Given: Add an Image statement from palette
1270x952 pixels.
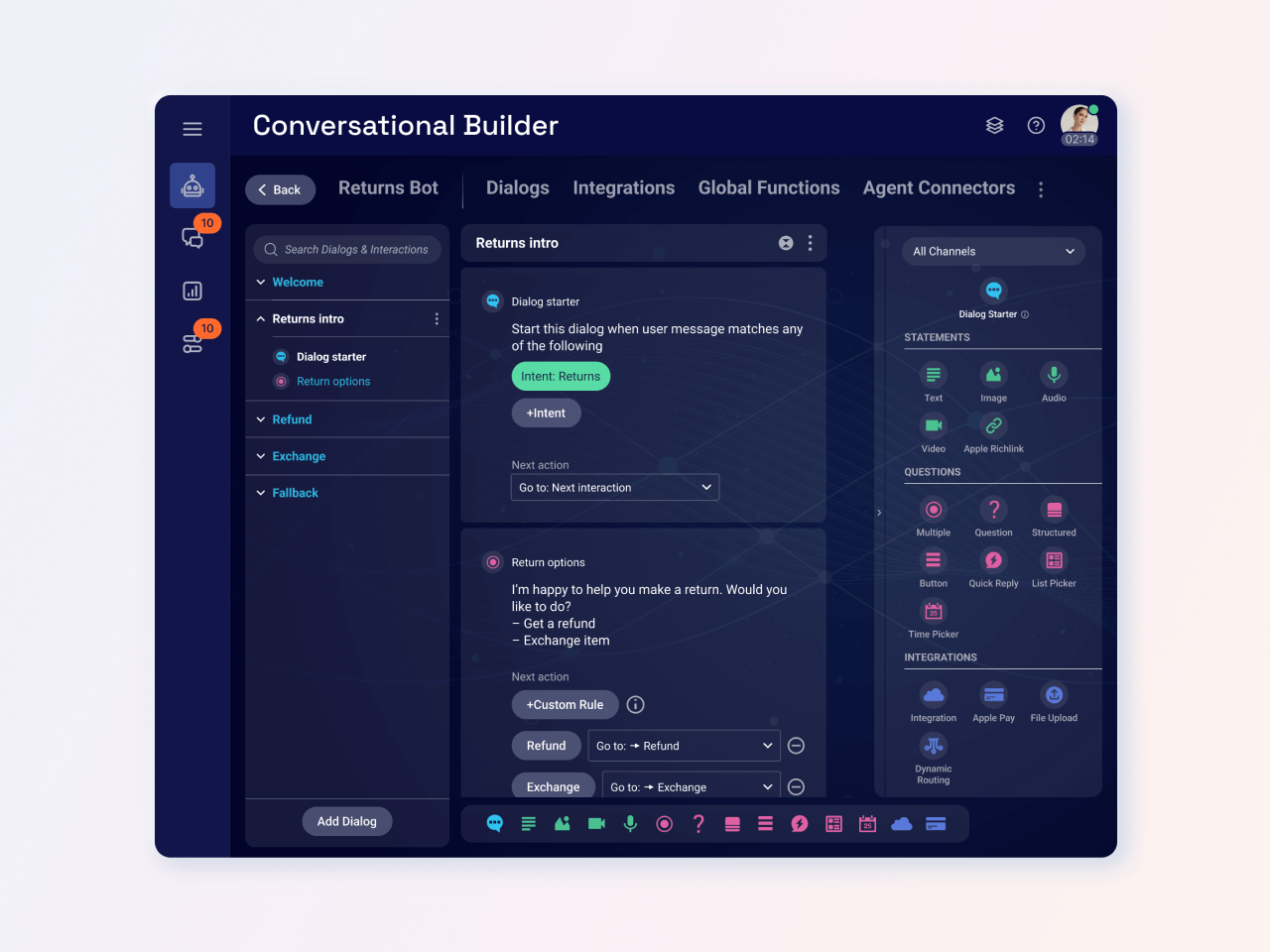Looking at the screenshot, I should pyautogui.click(x=993, y=375).
